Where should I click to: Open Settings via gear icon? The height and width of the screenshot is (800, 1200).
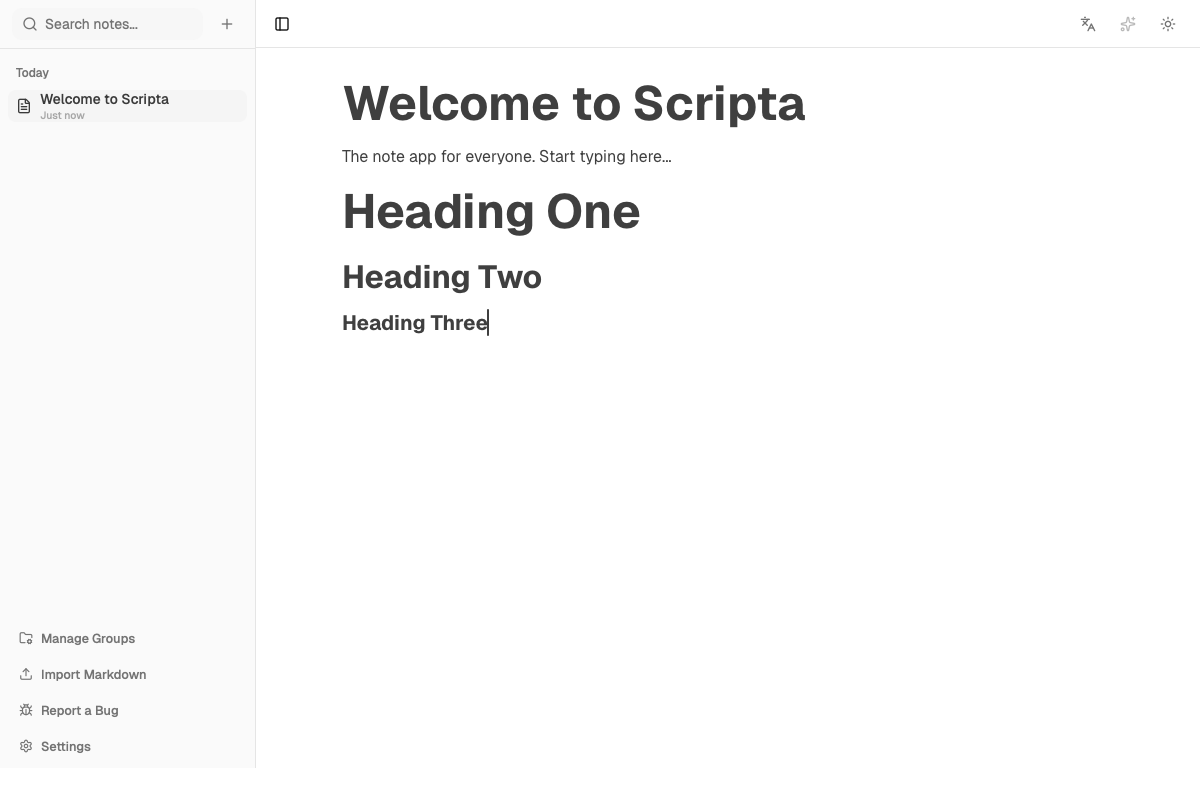(24, 746)
